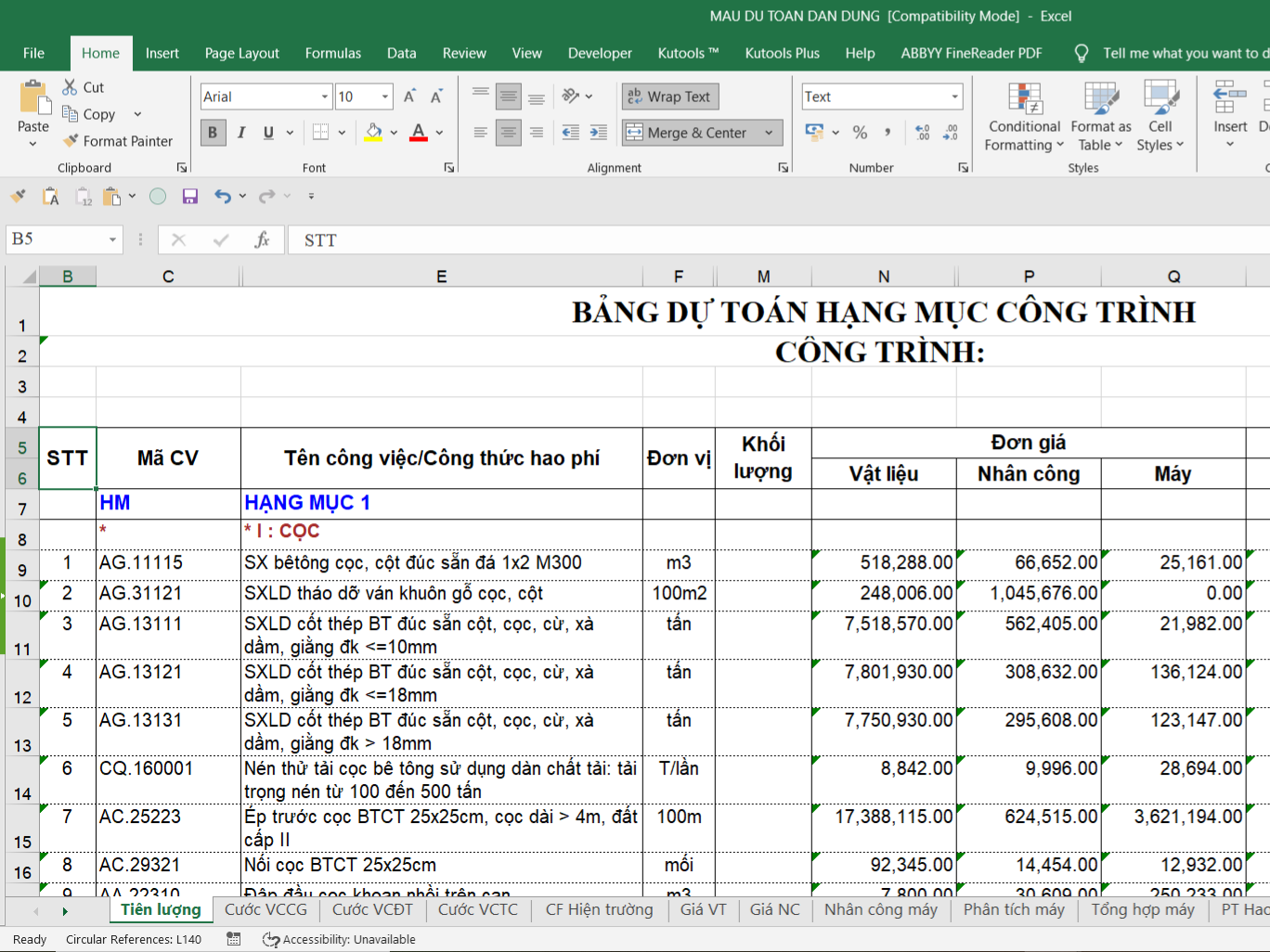Save the workbook from quick access toolbar
This screenshot has height=952, width=1270.
click(190, 196)
